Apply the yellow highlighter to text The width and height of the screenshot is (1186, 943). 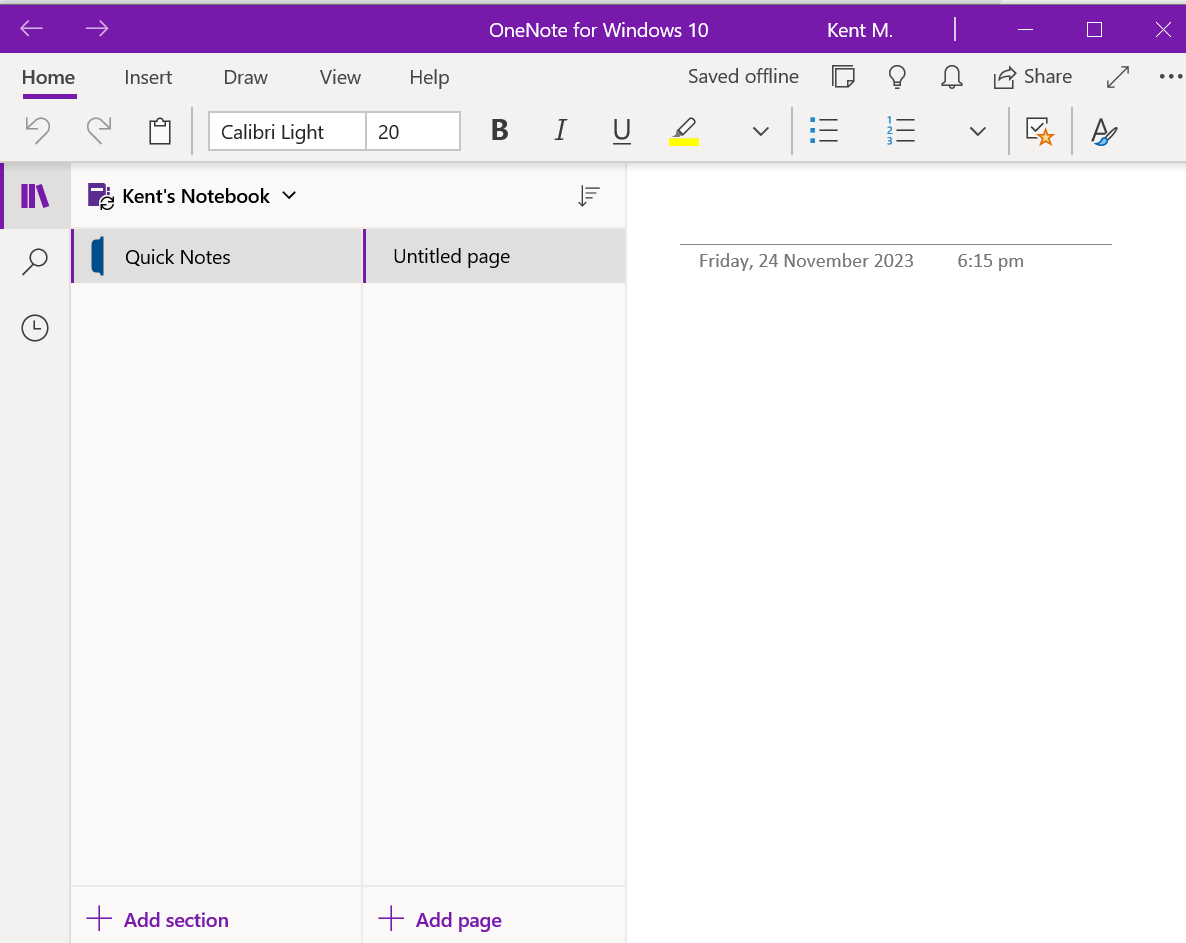684,131
